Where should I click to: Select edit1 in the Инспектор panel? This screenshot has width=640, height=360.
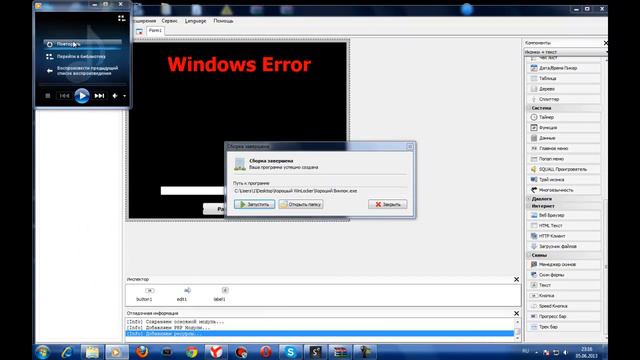182,294
